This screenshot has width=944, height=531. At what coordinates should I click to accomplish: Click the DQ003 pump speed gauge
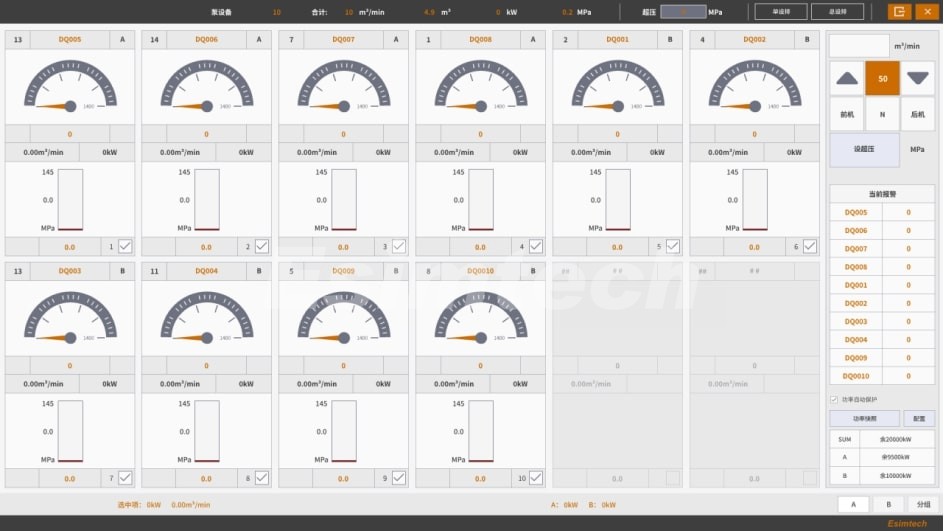70,319
